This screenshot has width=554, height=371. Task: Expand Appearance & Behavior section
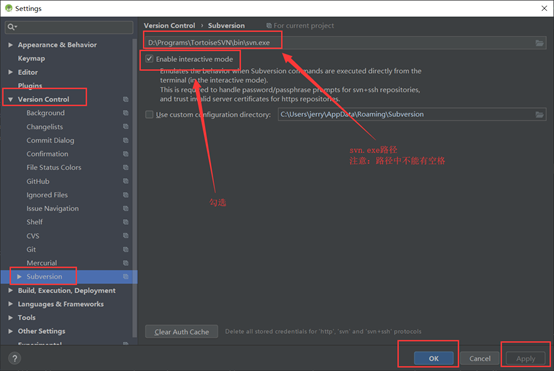click(x=11, y=45)
